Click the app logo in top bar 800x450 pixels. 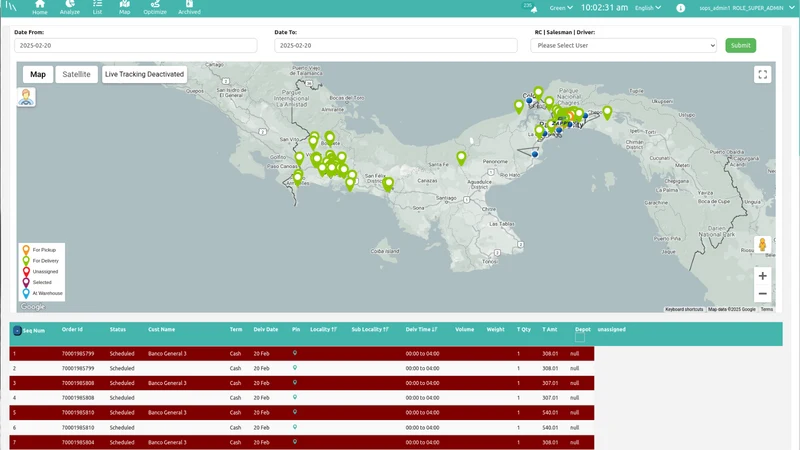click(11, 7)
